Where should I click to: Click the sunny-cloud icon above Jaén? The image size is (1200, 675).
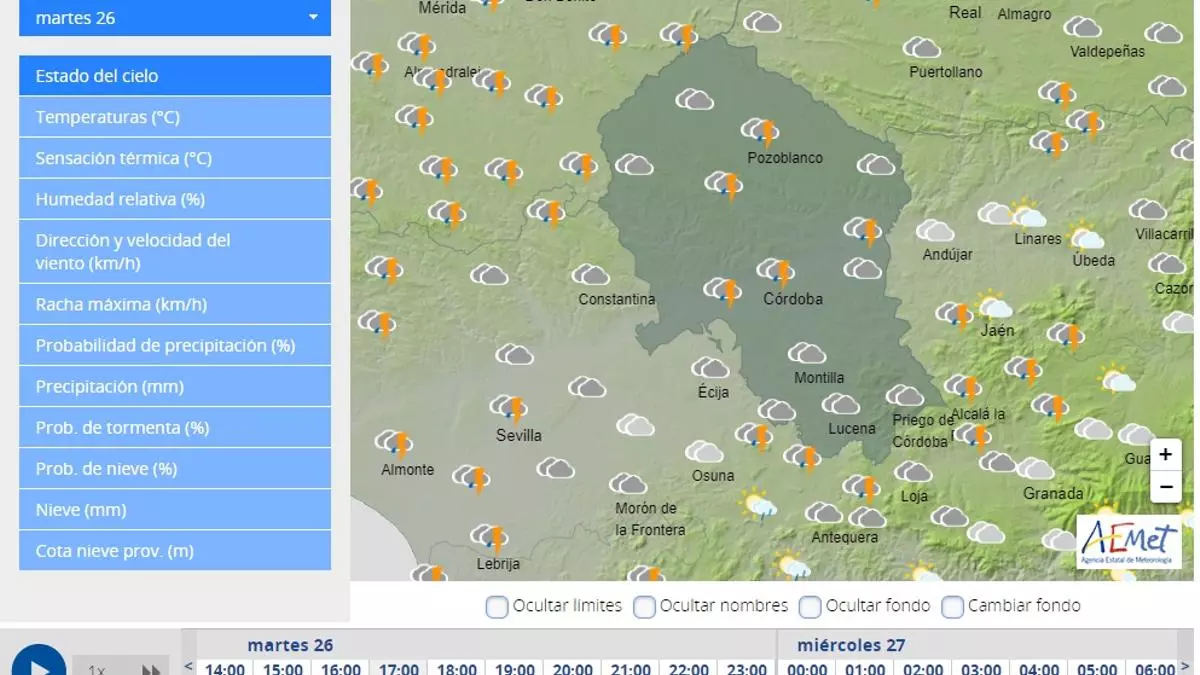(994, 304)
